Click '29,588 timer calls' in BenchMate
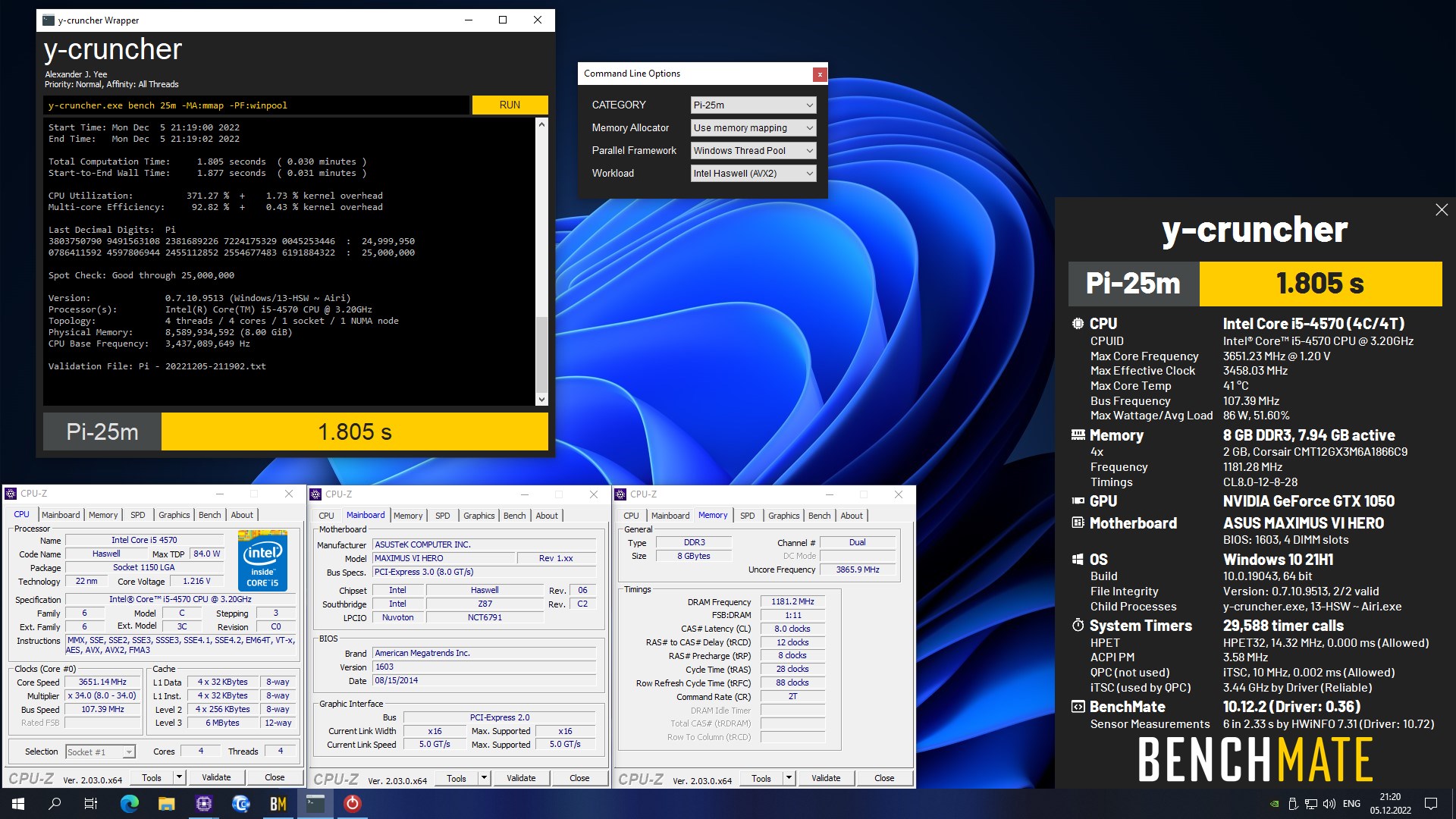The image size is (1456, 819). [1283, 626]
